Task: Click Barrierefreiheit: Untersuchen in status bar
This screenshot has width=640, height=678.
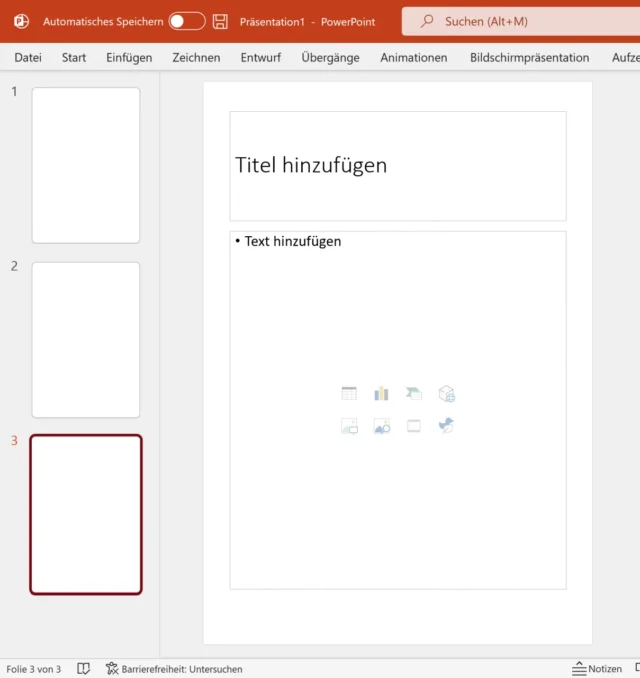Action: click(173, 669)
